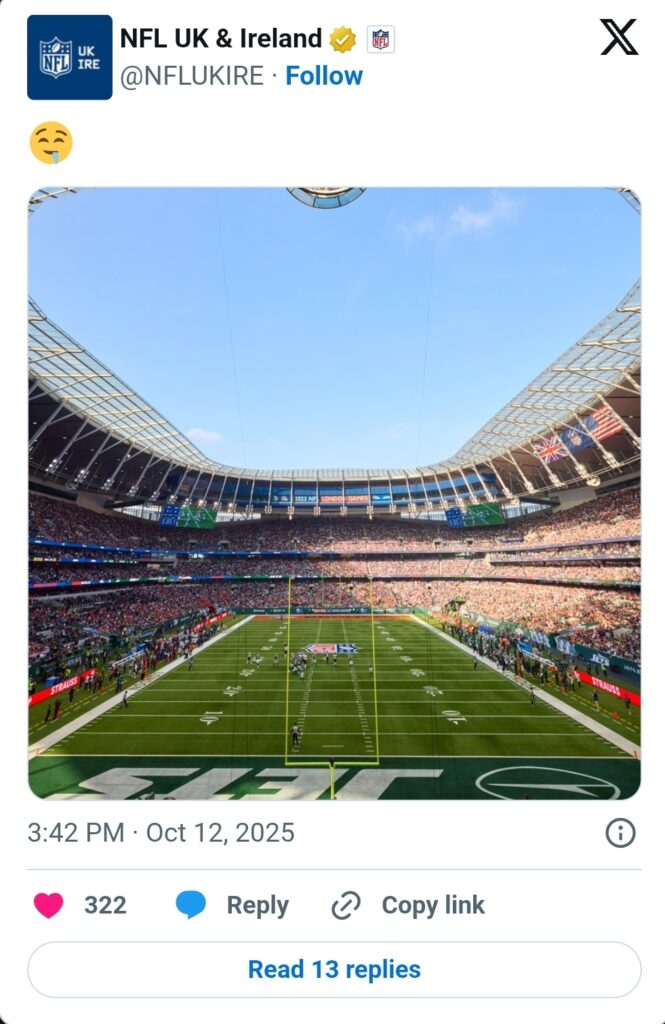Click the small NFL shield affiliate badge
665x1024 pixels.
[x=380, y=40]
